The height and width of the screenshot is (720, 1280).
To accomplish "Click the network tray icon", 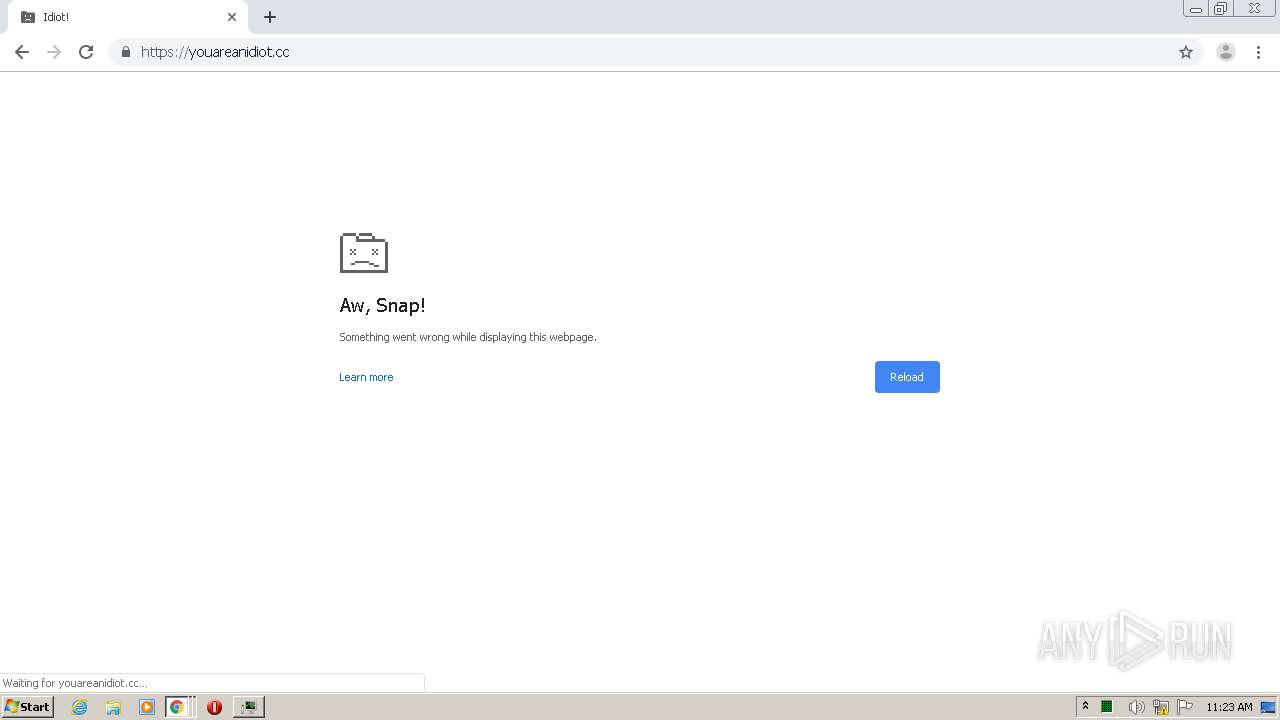I will (1161, 707).
